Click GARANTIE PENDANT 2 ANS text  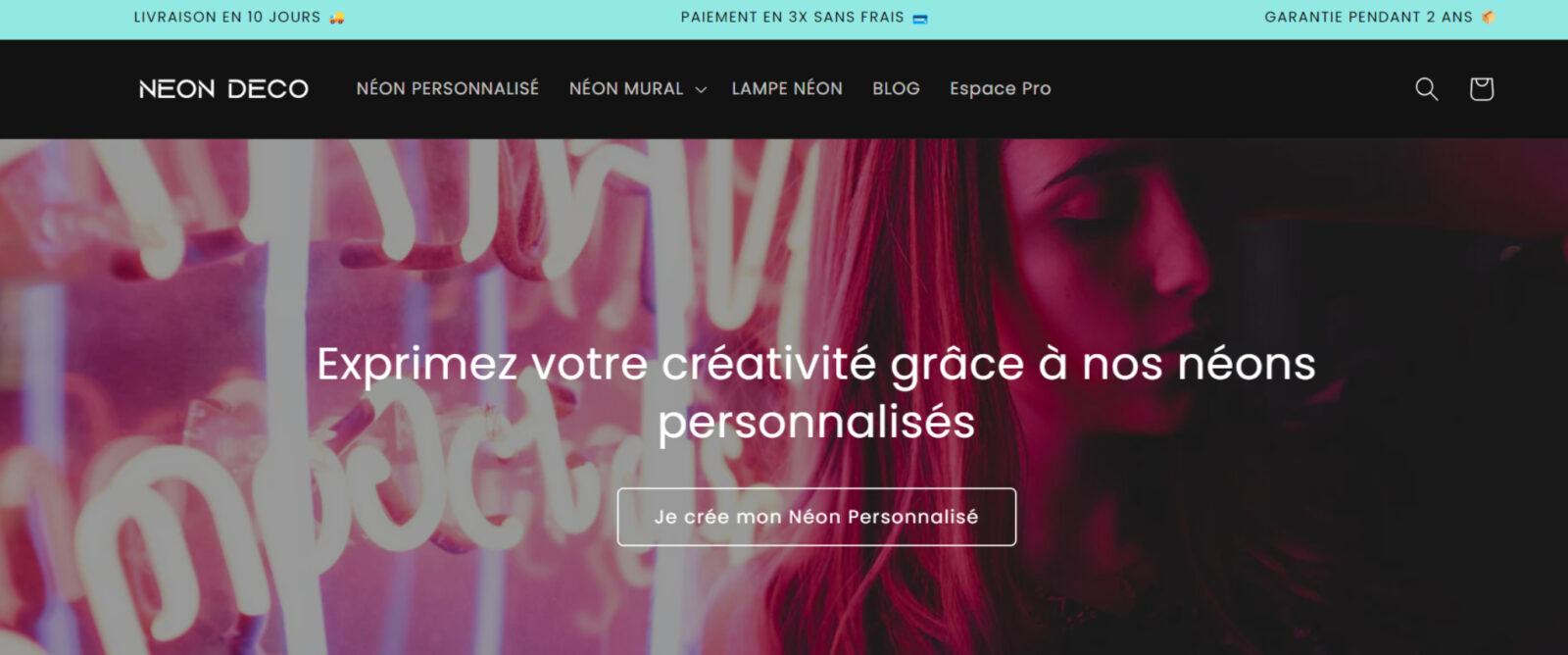[1369, 17]
